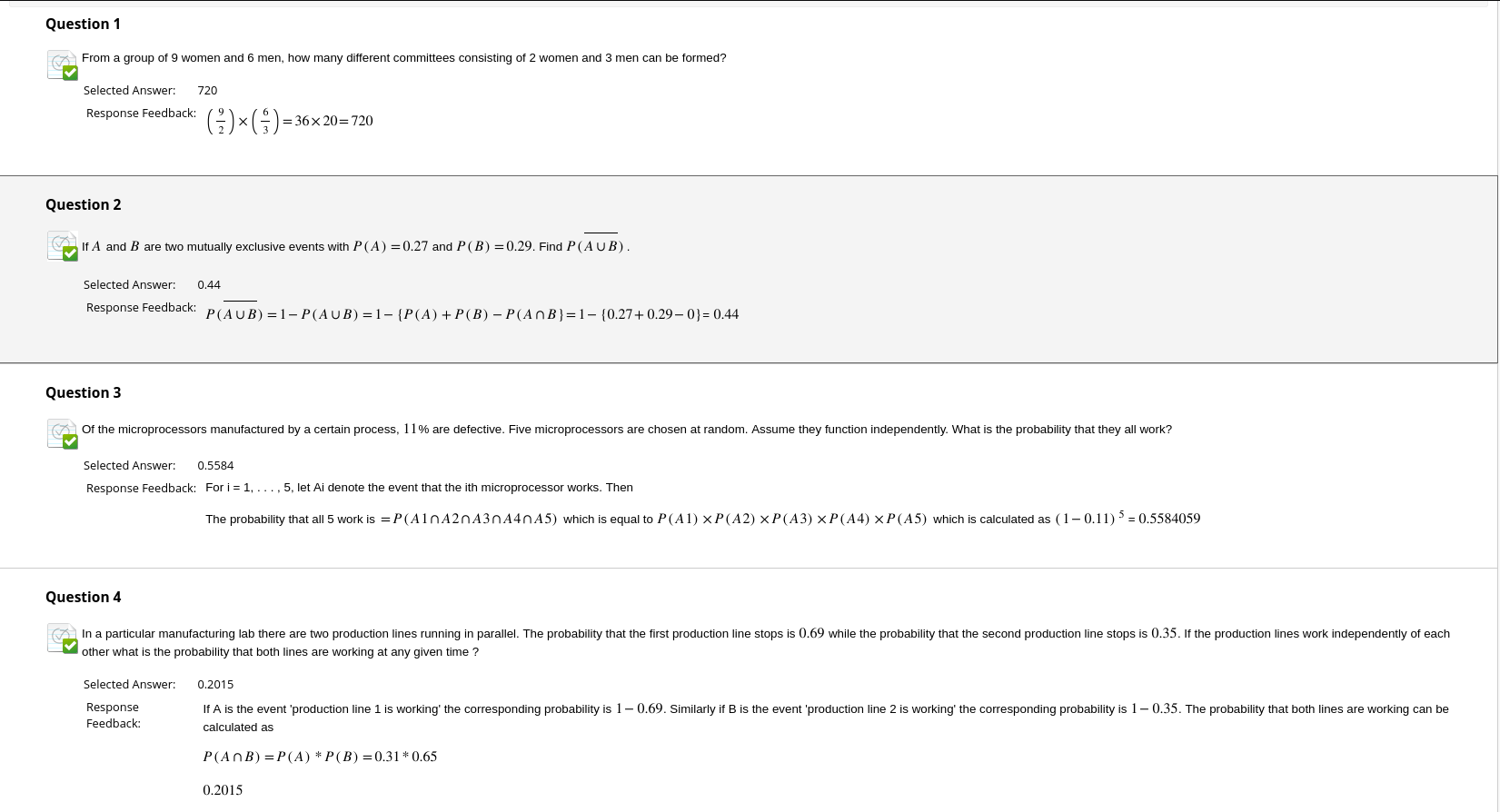Click the result (1−0.11)^5 = 0.5584059
1500x812 pixels.
click(x=1127, y=518)
